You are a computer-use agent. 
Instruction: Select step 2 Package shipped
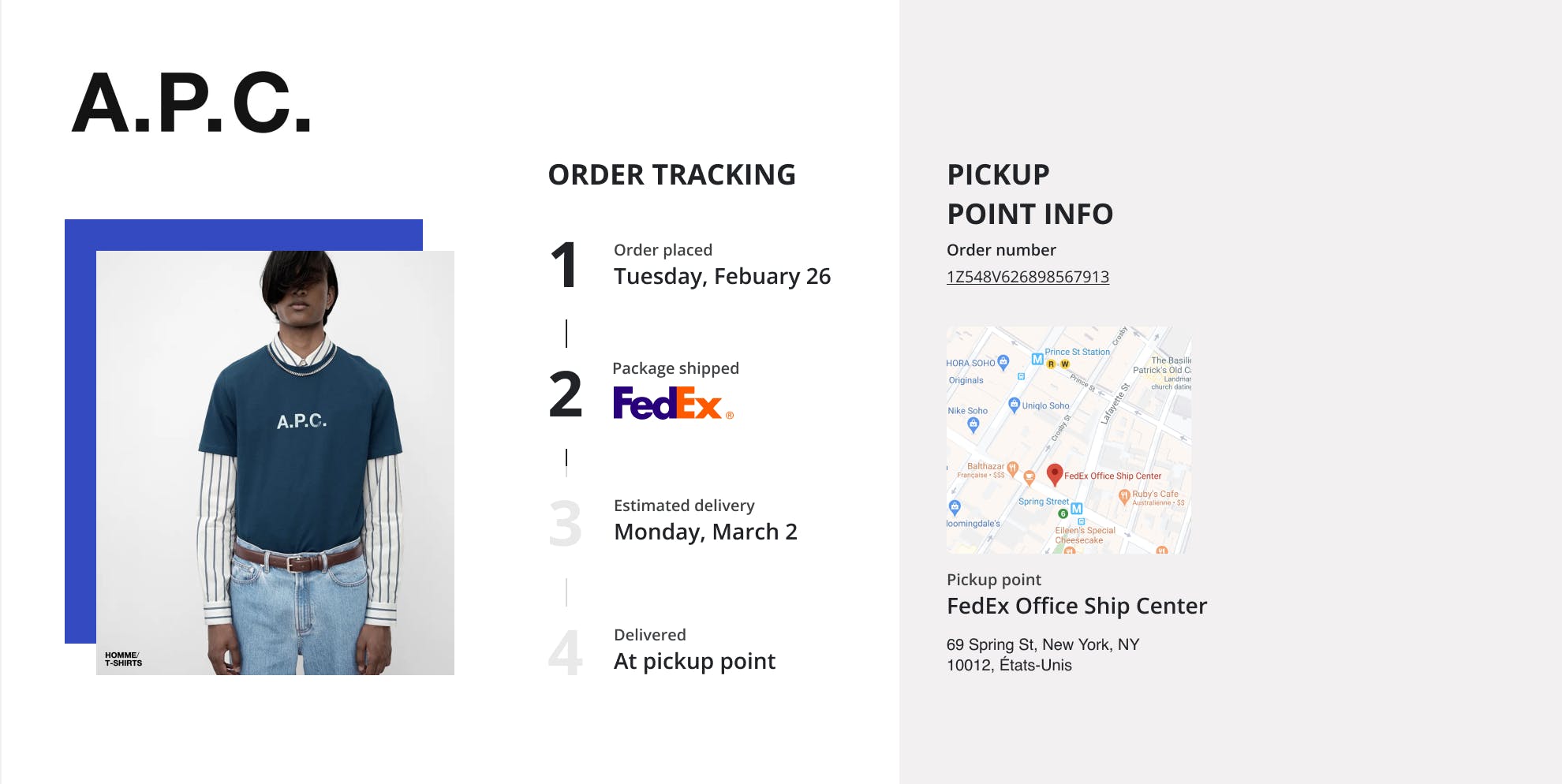click(675, 368)
